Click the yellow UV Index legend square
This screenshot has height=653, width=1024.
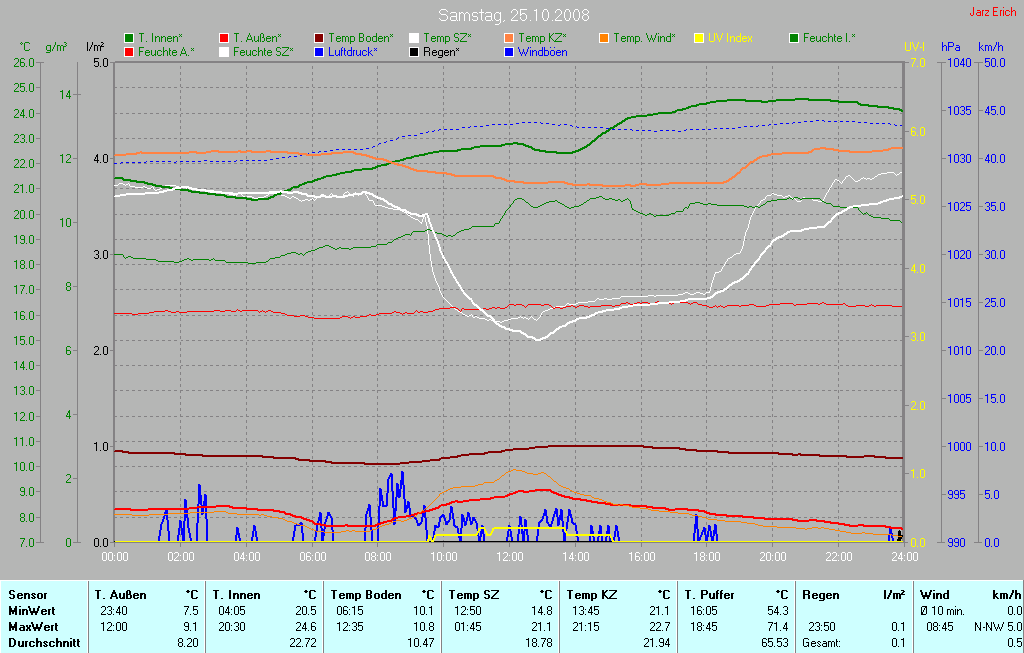pyautogui.click(x=699, y=38)
